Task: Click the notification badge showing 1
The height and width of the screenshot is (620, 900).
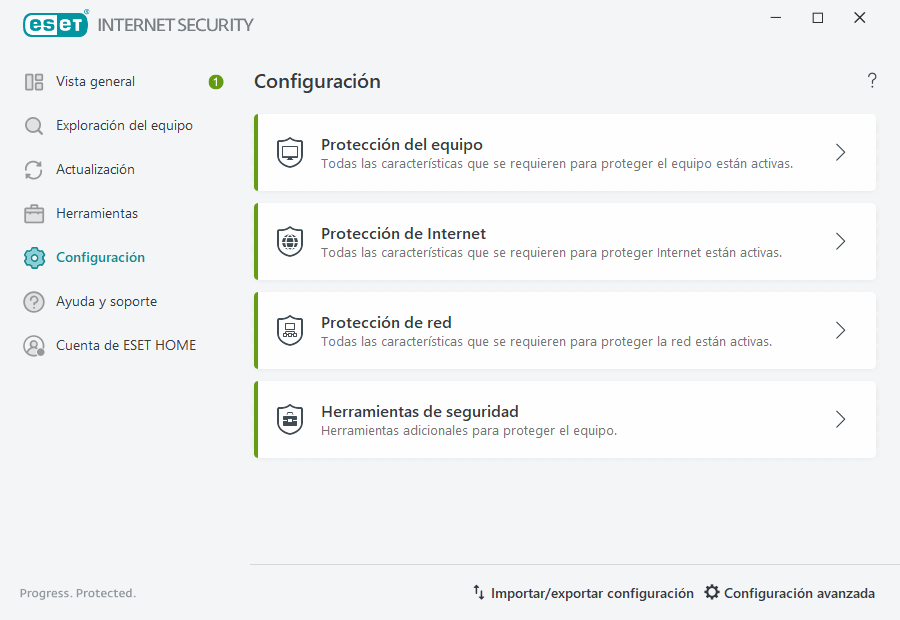Action: point(216,82)
